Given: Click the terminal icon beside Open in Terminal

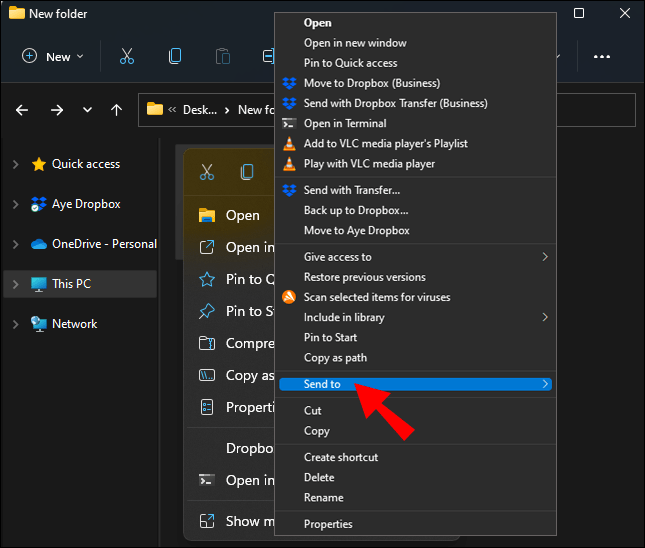Looking at the screenshot, I should point(289,124).
